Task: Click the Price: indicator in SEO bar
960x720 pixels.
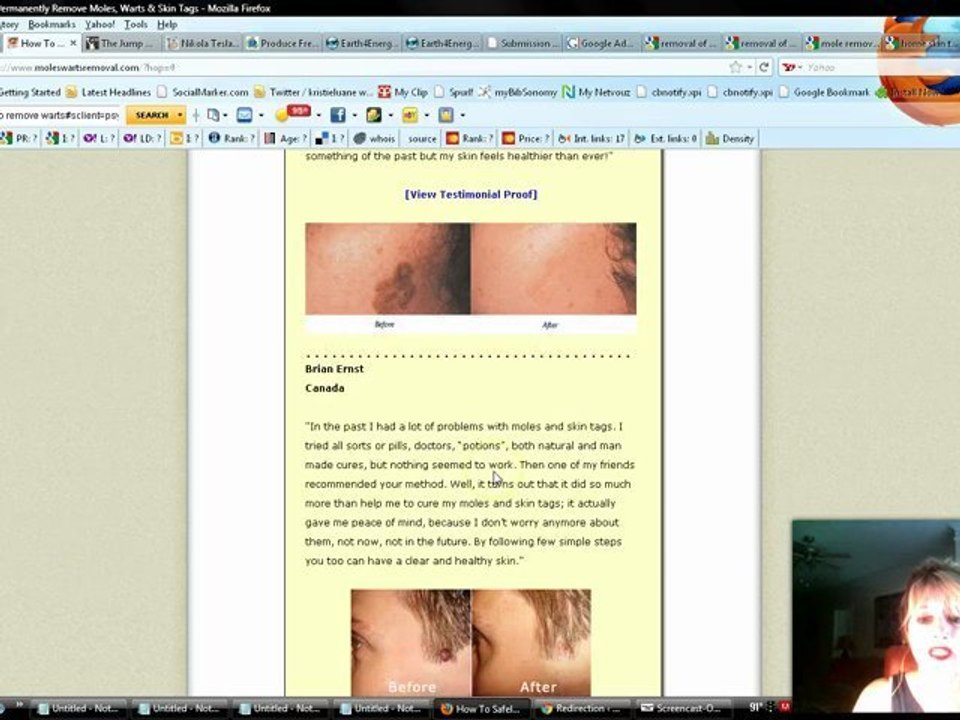Action: tap(525, 138)
